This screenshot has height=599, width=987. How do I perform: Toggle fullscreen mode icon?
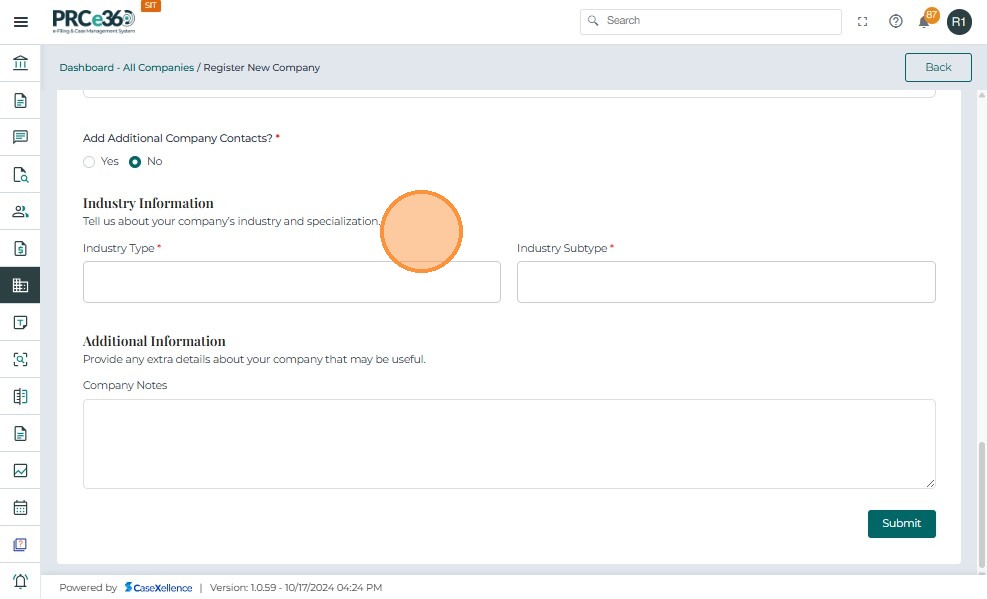[x=863, y=21]
